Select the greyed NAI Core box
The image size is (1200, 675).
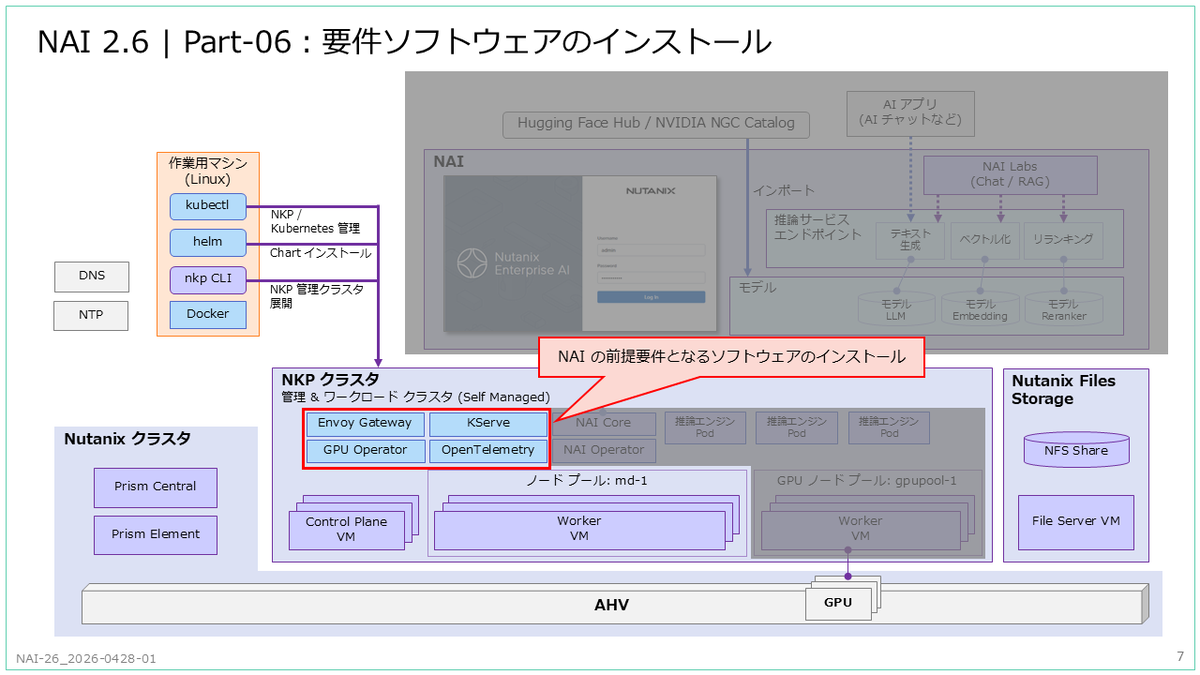tap(604, 423)
